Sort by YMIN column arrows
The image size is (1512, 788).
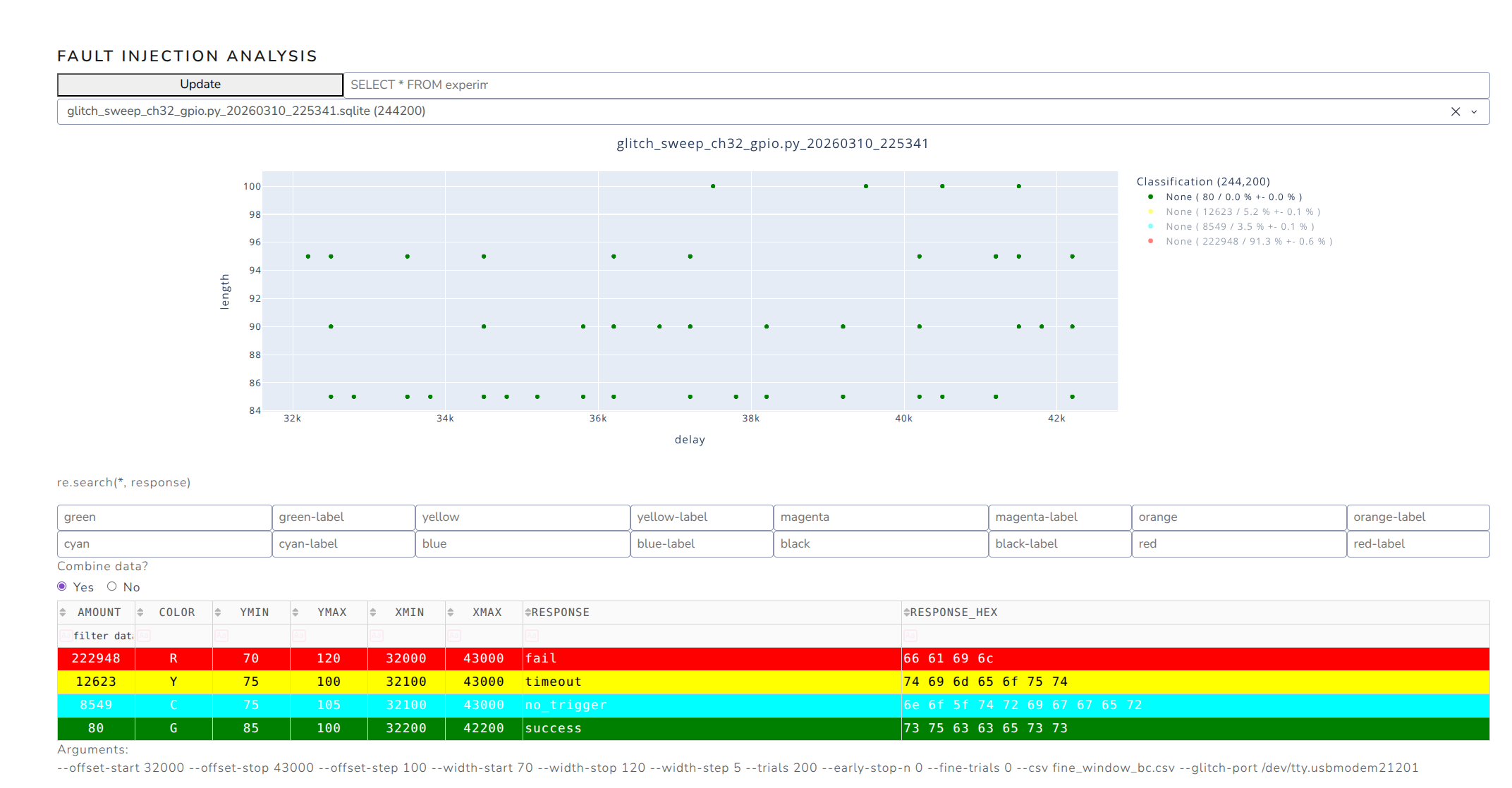pyautogui.click(x=218, y=612)
